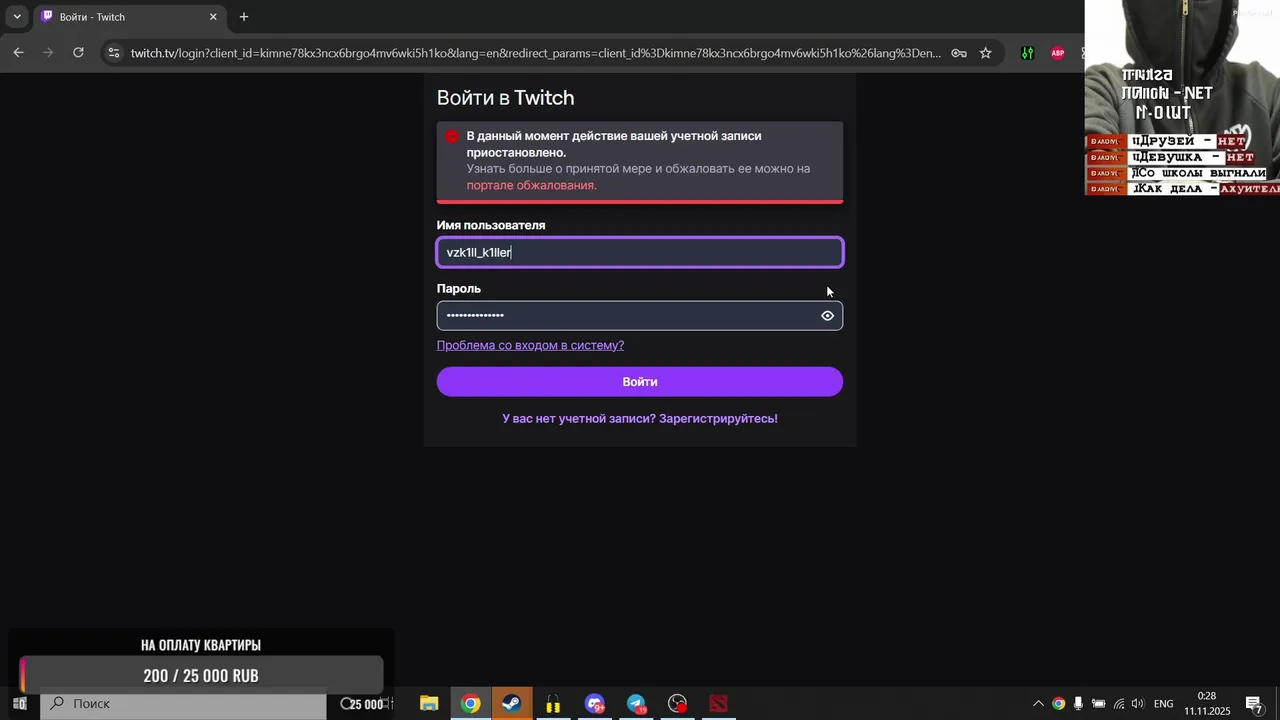Expand the tab search dropdown arrow
The height and width of the screenshot is (720, 1280).
click(17, 17)
